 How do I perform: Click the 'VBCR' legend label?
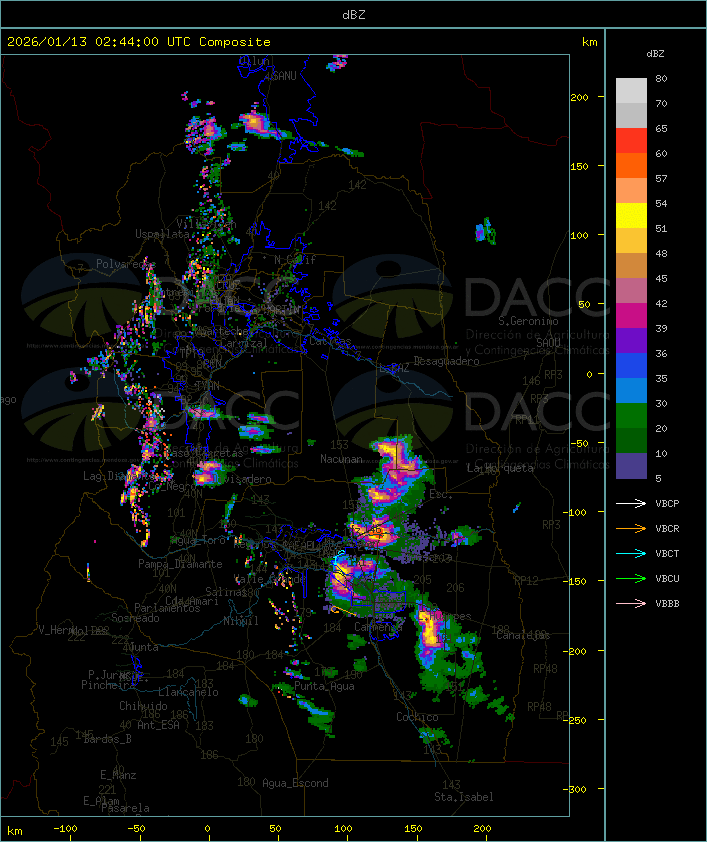click(x=667, y=528)
